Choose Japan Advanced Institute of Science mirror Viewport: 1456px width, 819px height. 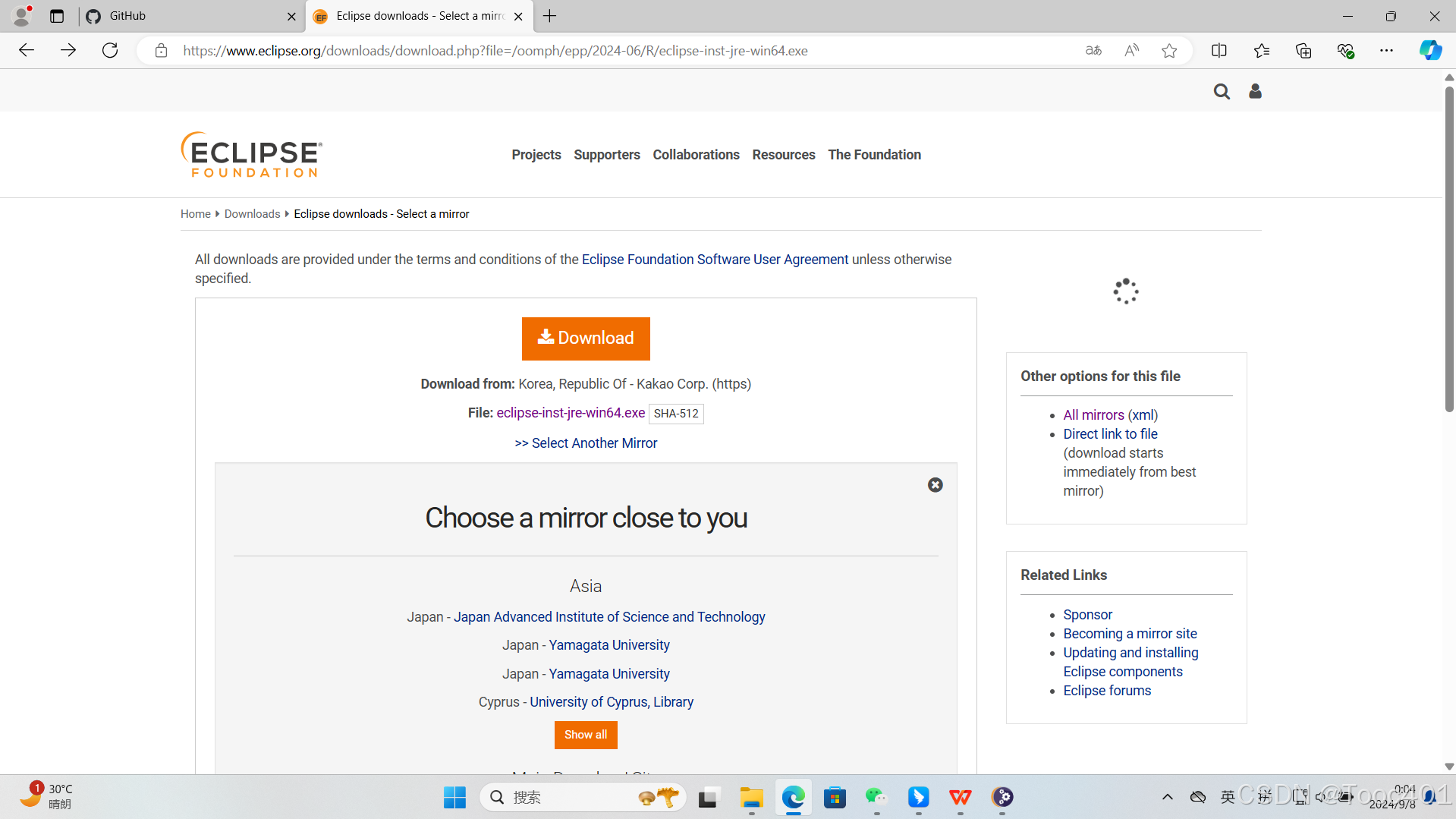[609, 617]
